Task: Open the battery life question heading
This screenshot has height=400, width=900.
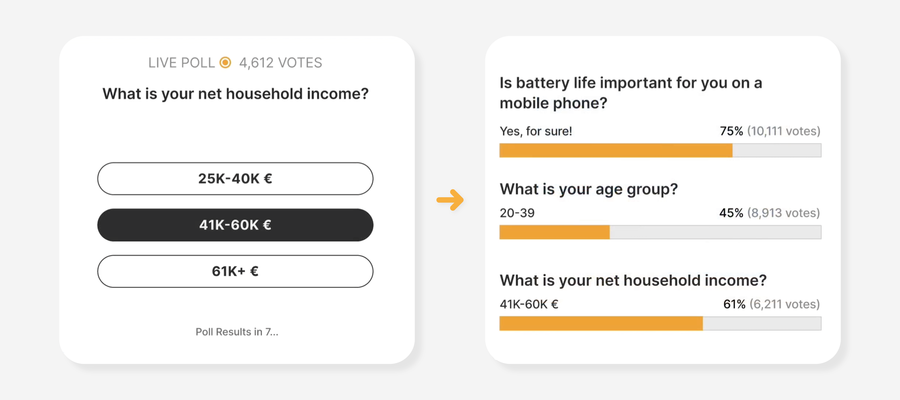Action: 630,92
